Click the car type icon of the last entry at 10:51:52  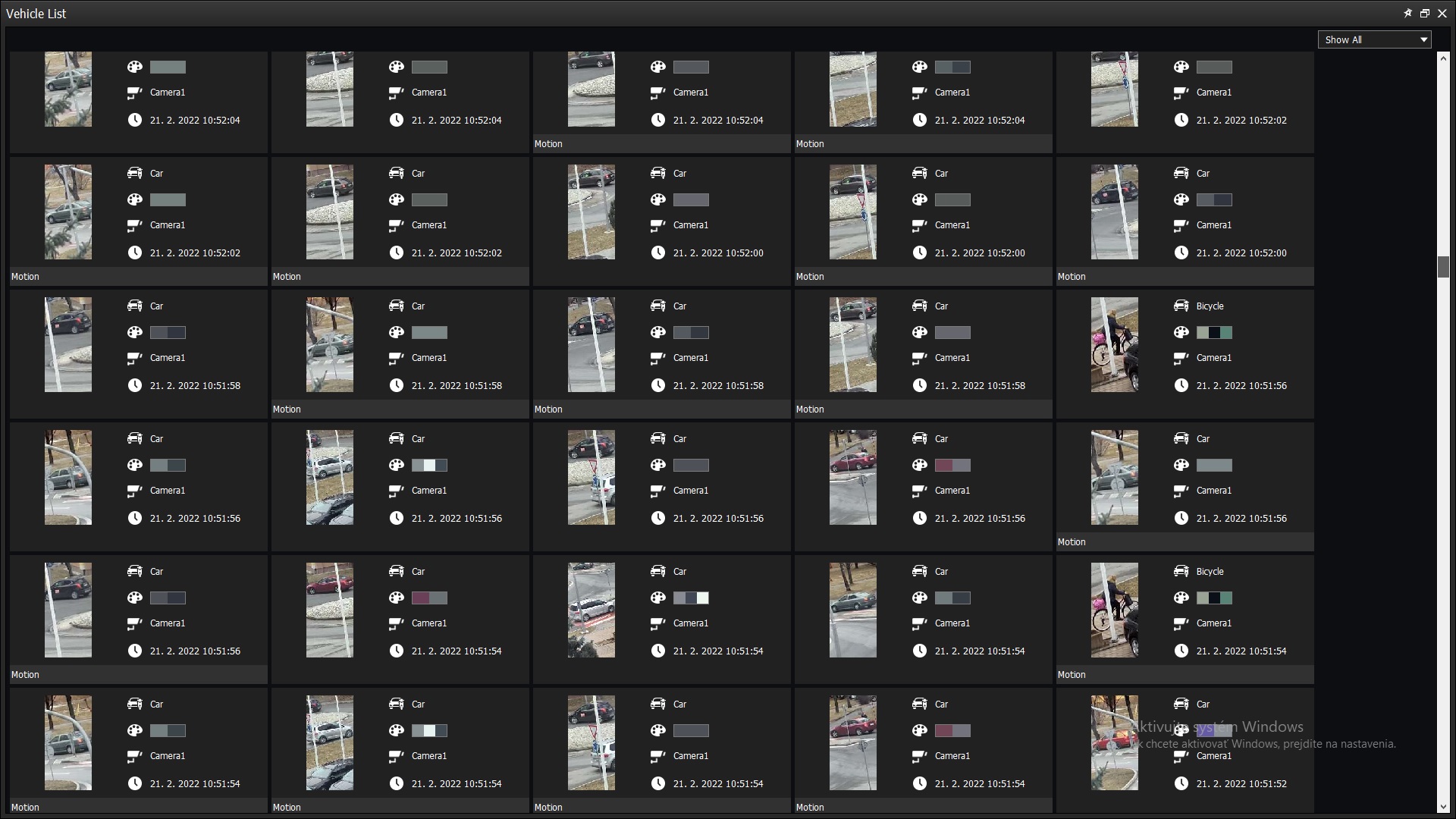(x=1181, y=704)
